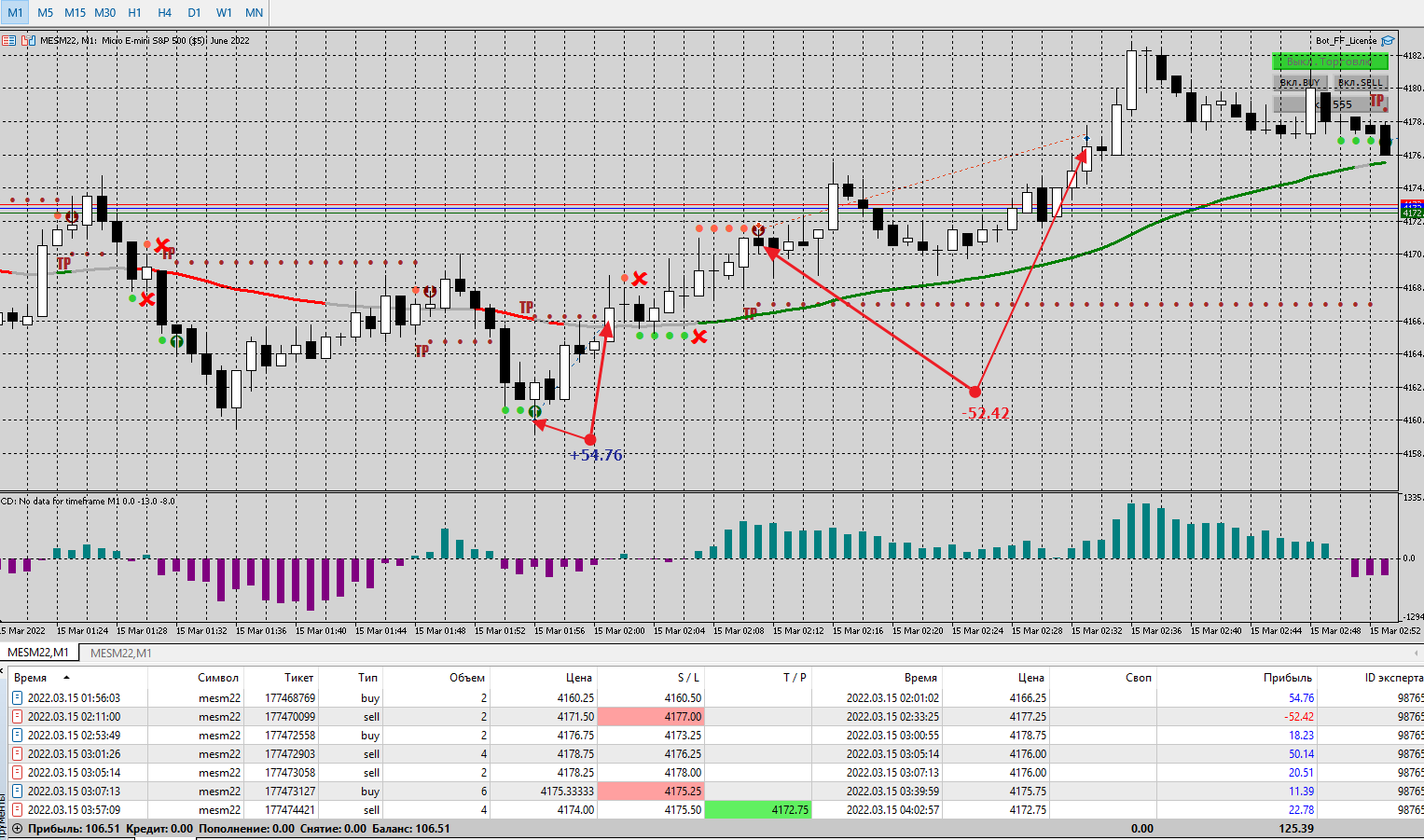
Task: Click the 555 field on the bot panel
Action: coord(1331,104)
